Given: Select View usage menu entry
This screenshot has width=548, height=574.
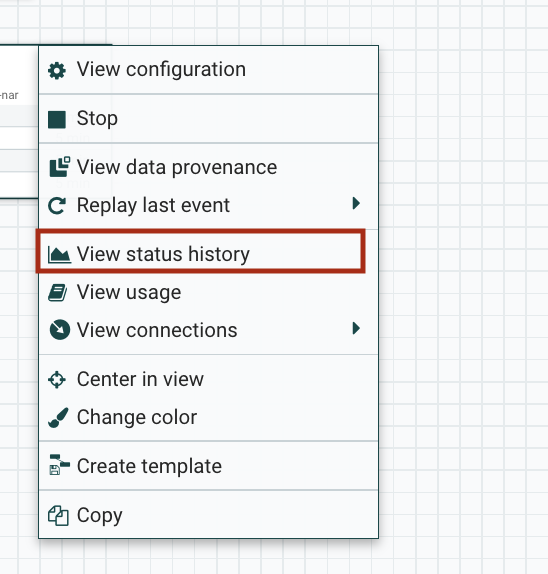Looking at the screenshot, I should (208, 292).
